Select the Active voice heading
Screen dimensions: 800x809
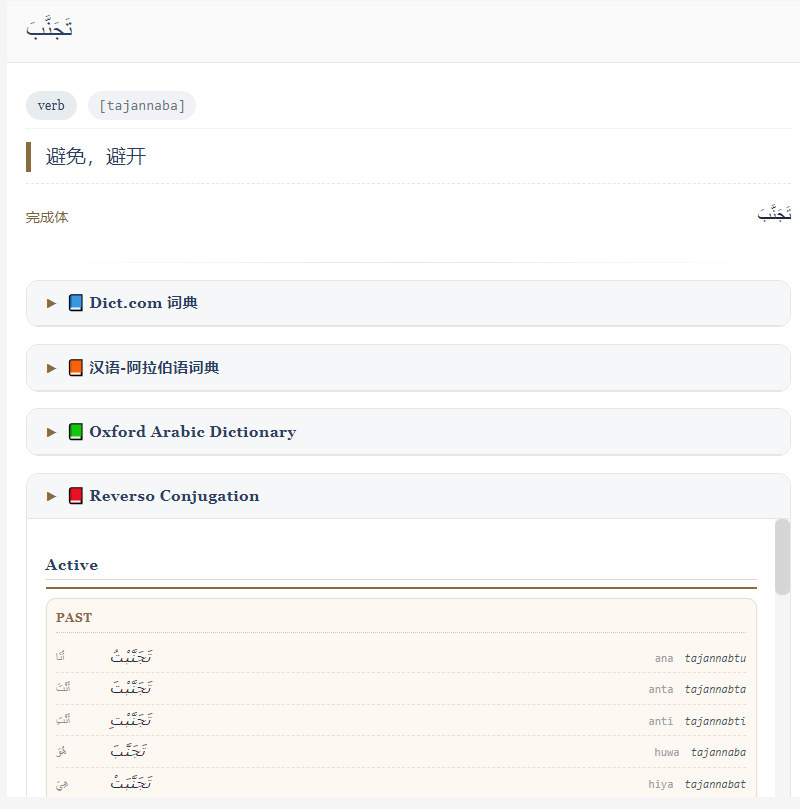pyautogui.click(x=72, y=565)
